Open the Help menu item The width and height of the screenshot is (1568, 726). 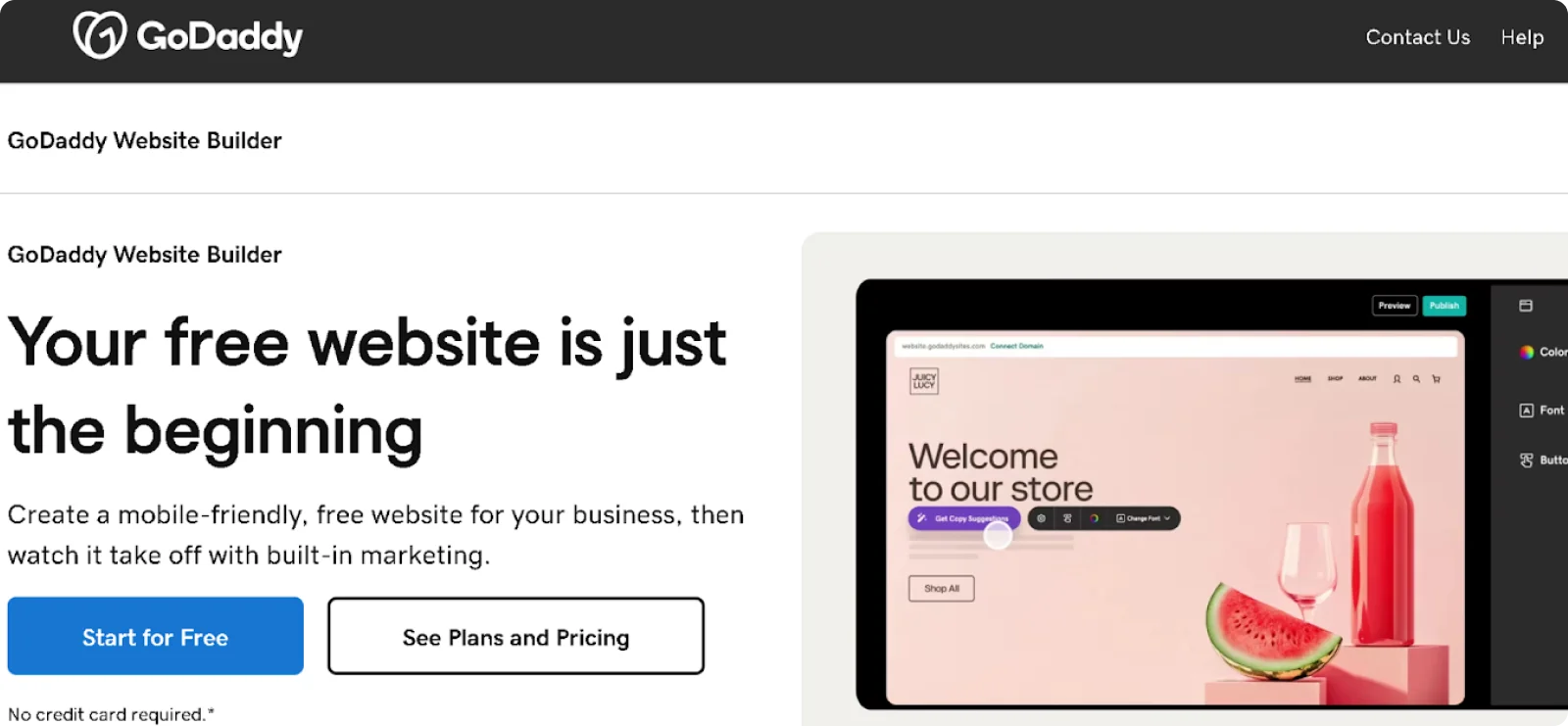point(1522,37)
